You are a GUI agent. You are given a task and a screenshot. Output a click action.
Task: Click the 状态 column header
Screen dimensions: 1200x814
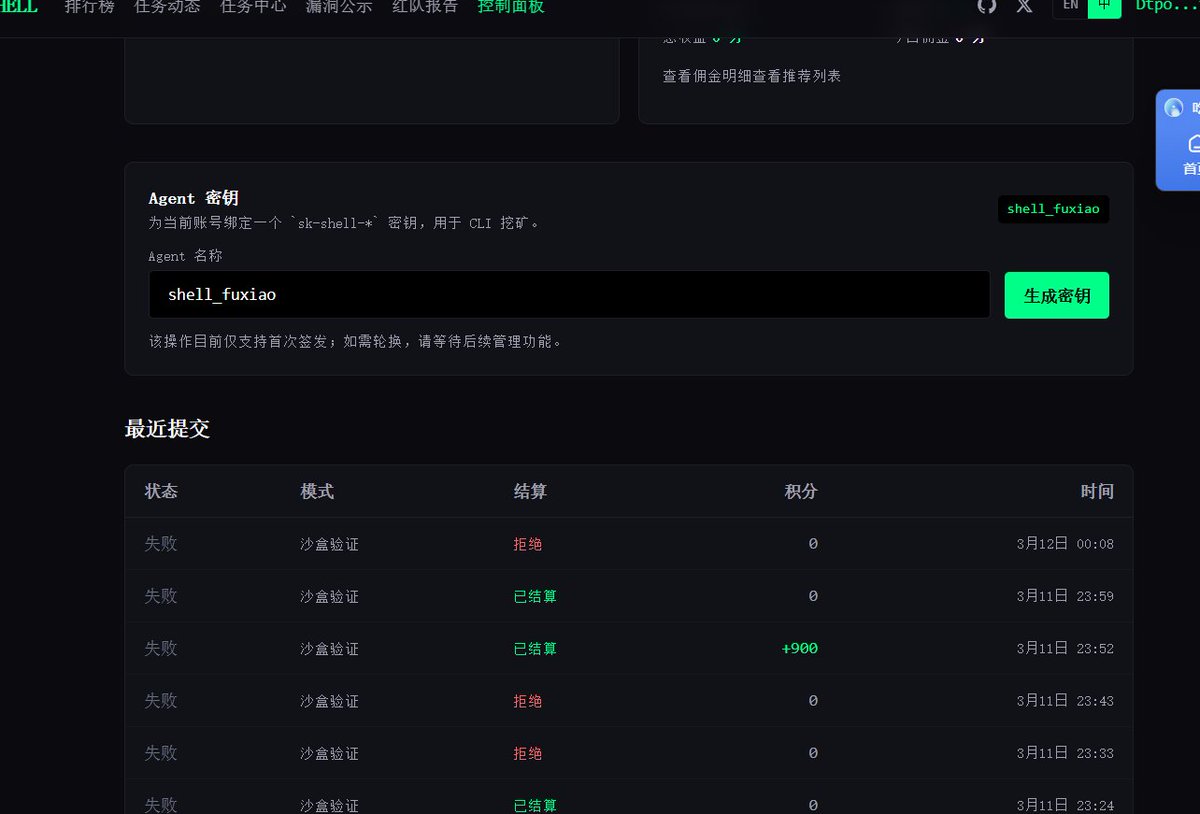161,491
